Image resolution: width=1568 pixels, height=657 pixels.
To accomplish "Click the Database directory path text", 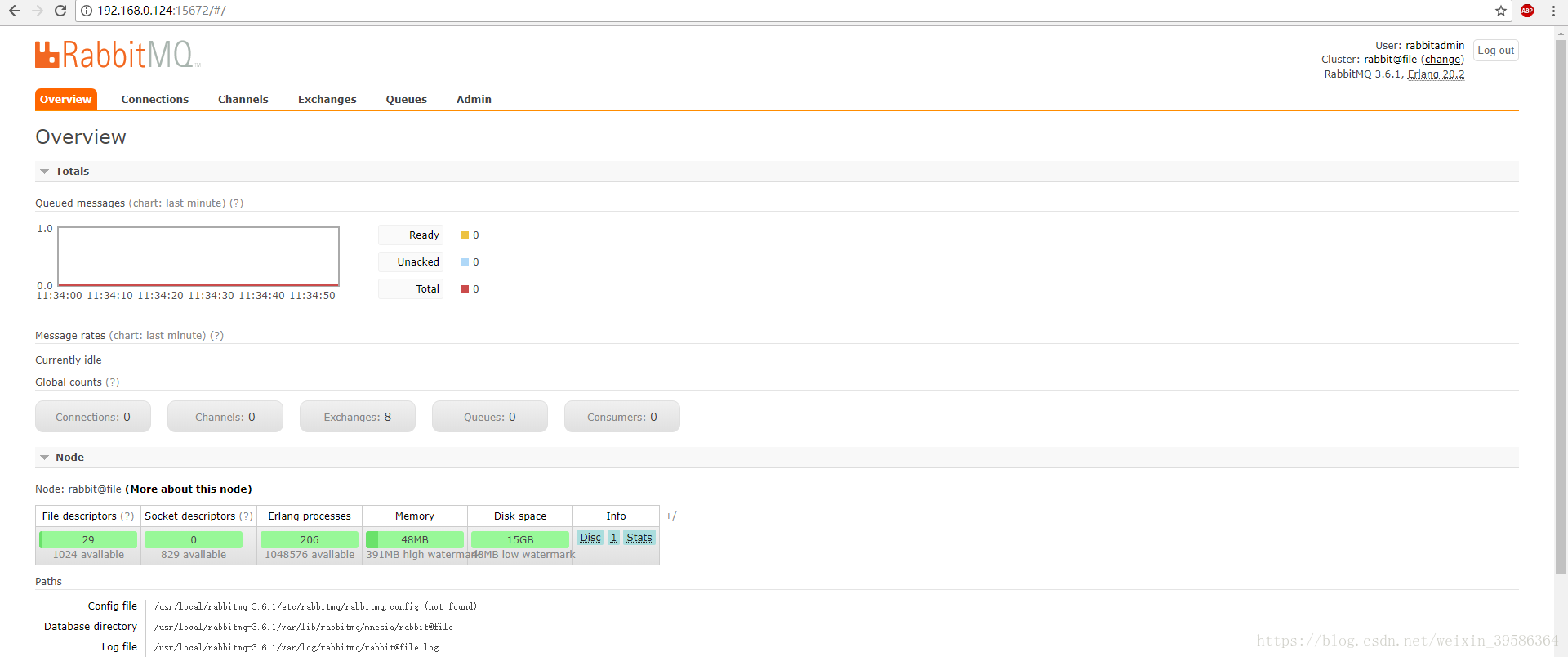I will (304, 628).
